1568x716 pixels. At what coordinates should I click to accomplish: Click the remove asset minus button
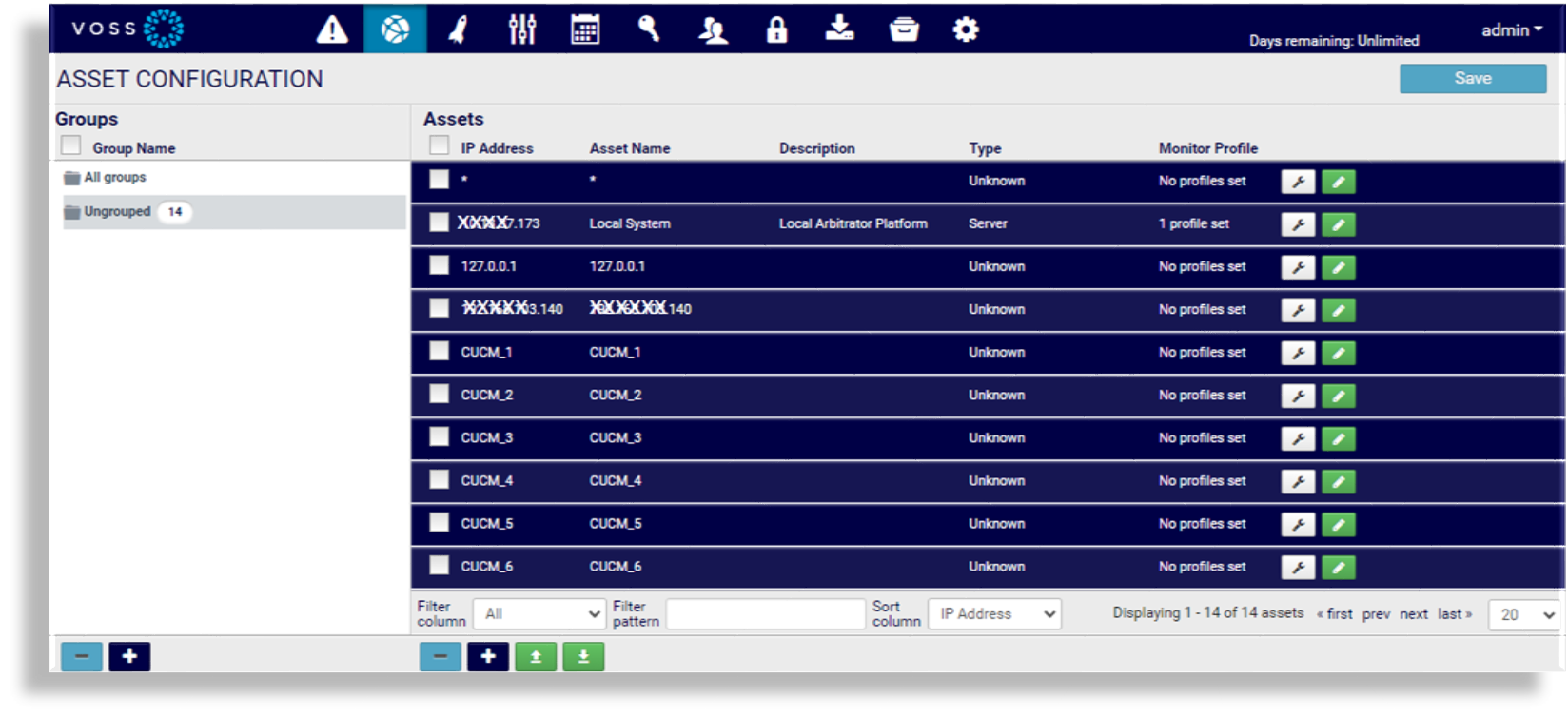click(x=440, y=657)
